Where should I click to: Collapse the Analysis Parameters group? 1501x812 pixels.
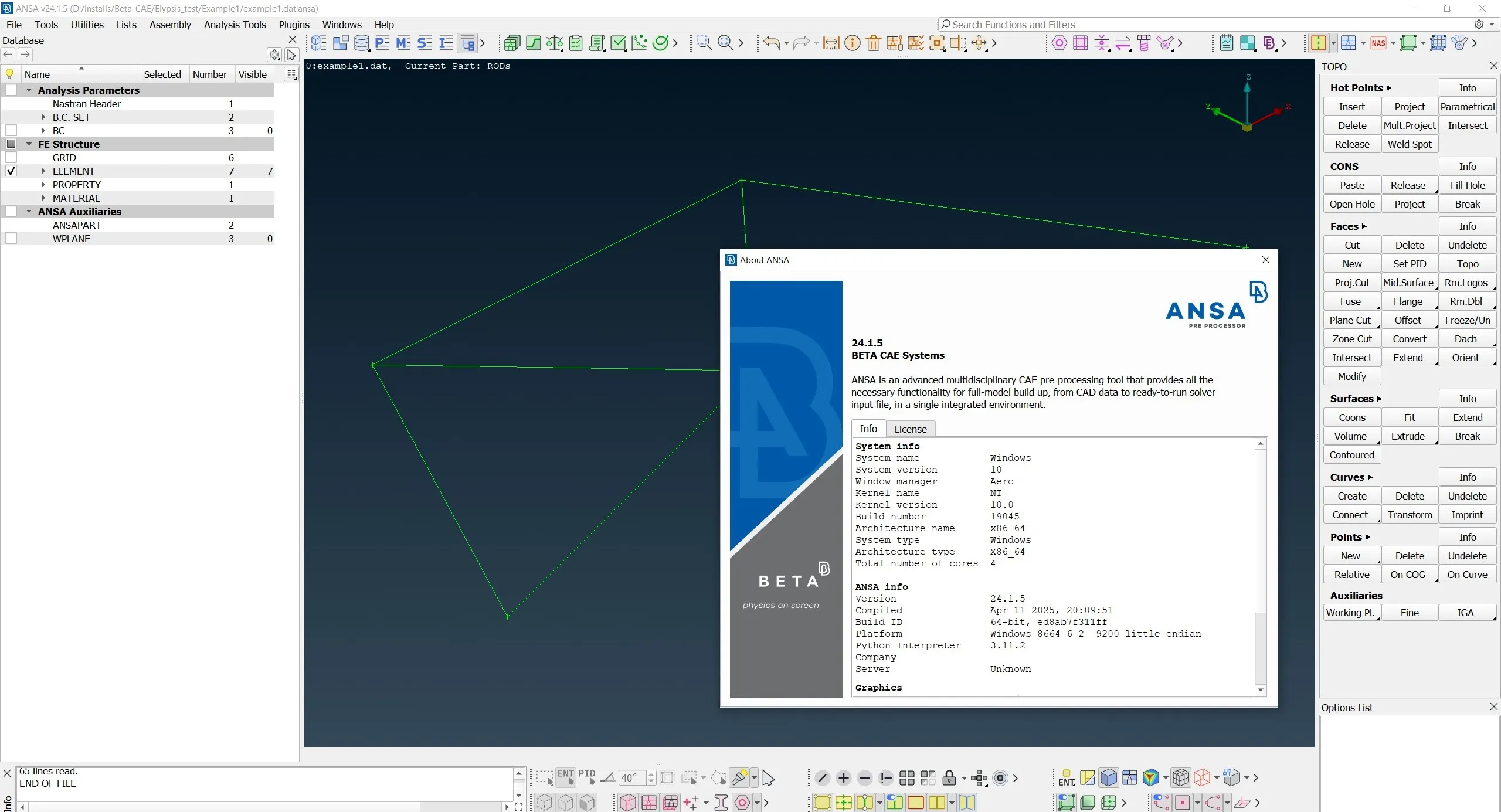pyautogui.click(x=29, y=90)
